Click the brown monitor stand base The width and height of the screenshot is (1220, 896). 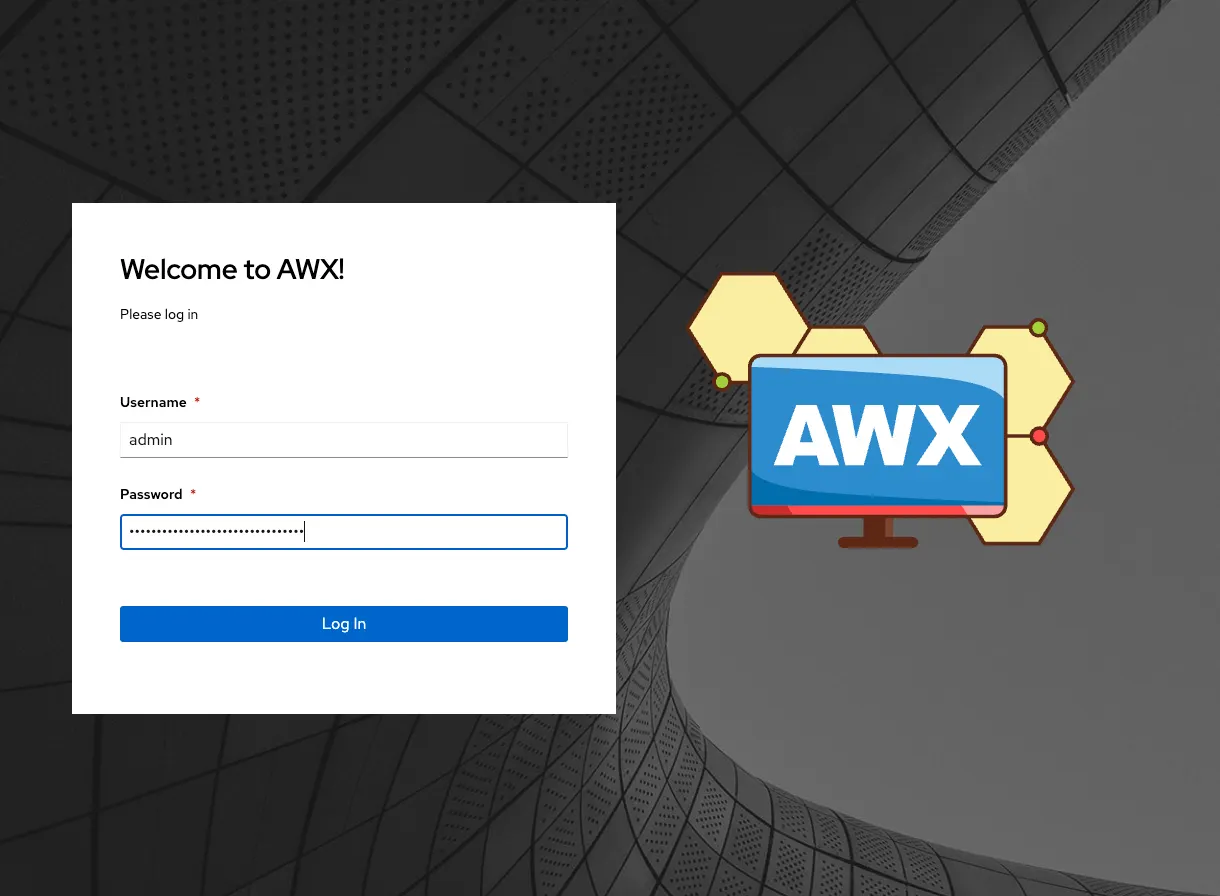878,542
